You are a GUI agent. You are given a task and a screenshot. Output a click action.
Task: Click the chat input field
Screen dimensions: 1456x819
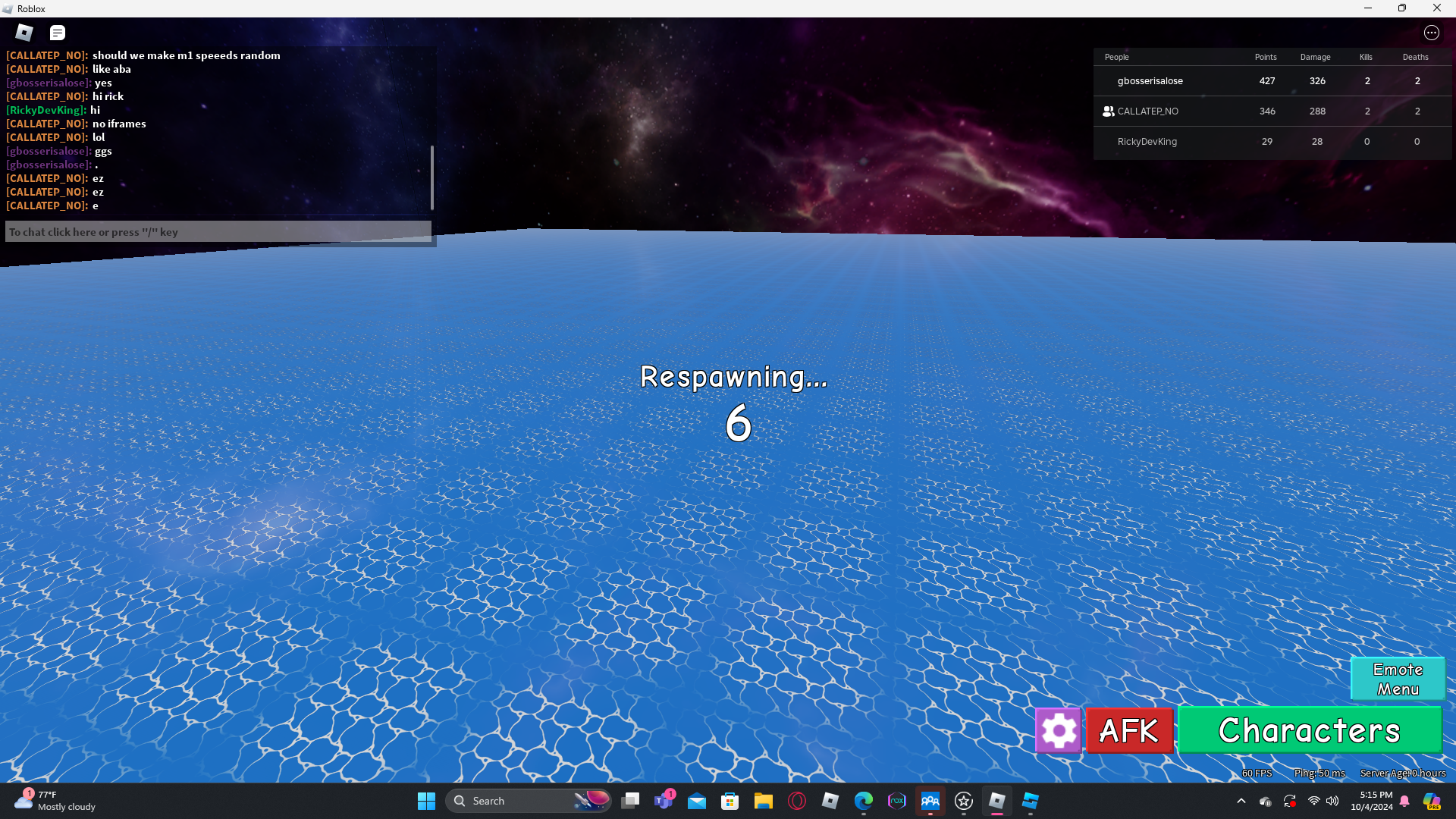[218, 232]
